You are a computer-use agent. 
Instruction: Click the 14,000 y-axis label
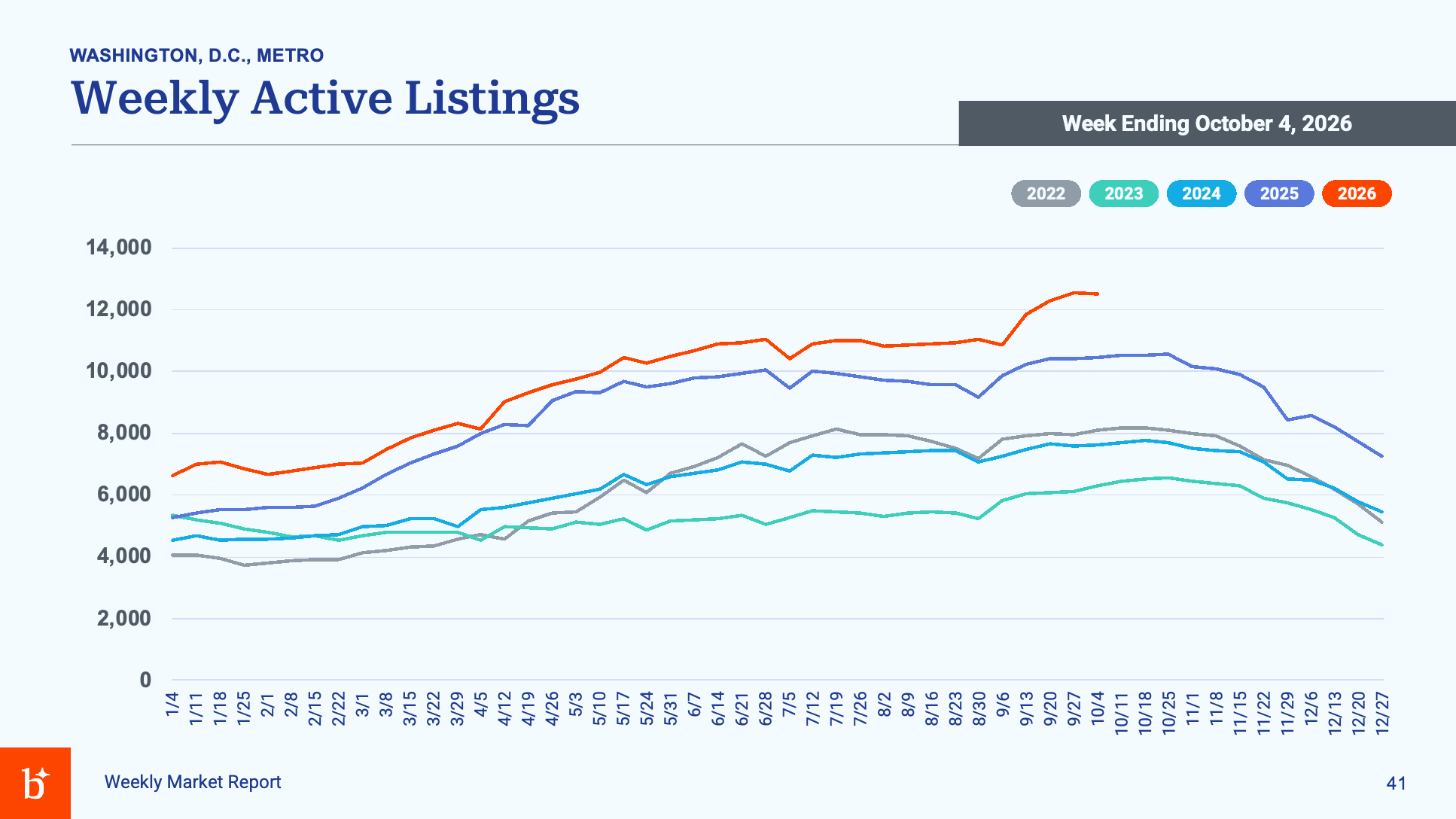pos(119,247)
